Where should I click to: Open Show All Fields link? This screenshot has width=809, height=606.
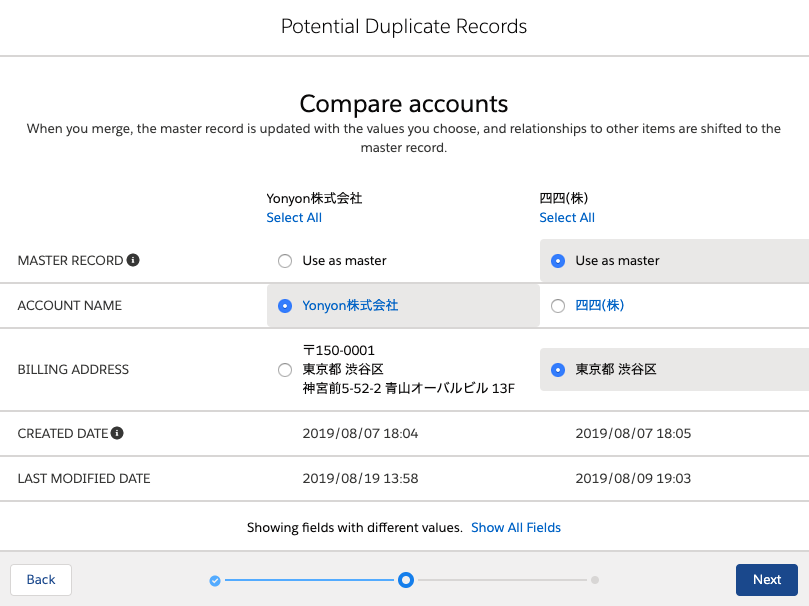(x=516, y=527)
